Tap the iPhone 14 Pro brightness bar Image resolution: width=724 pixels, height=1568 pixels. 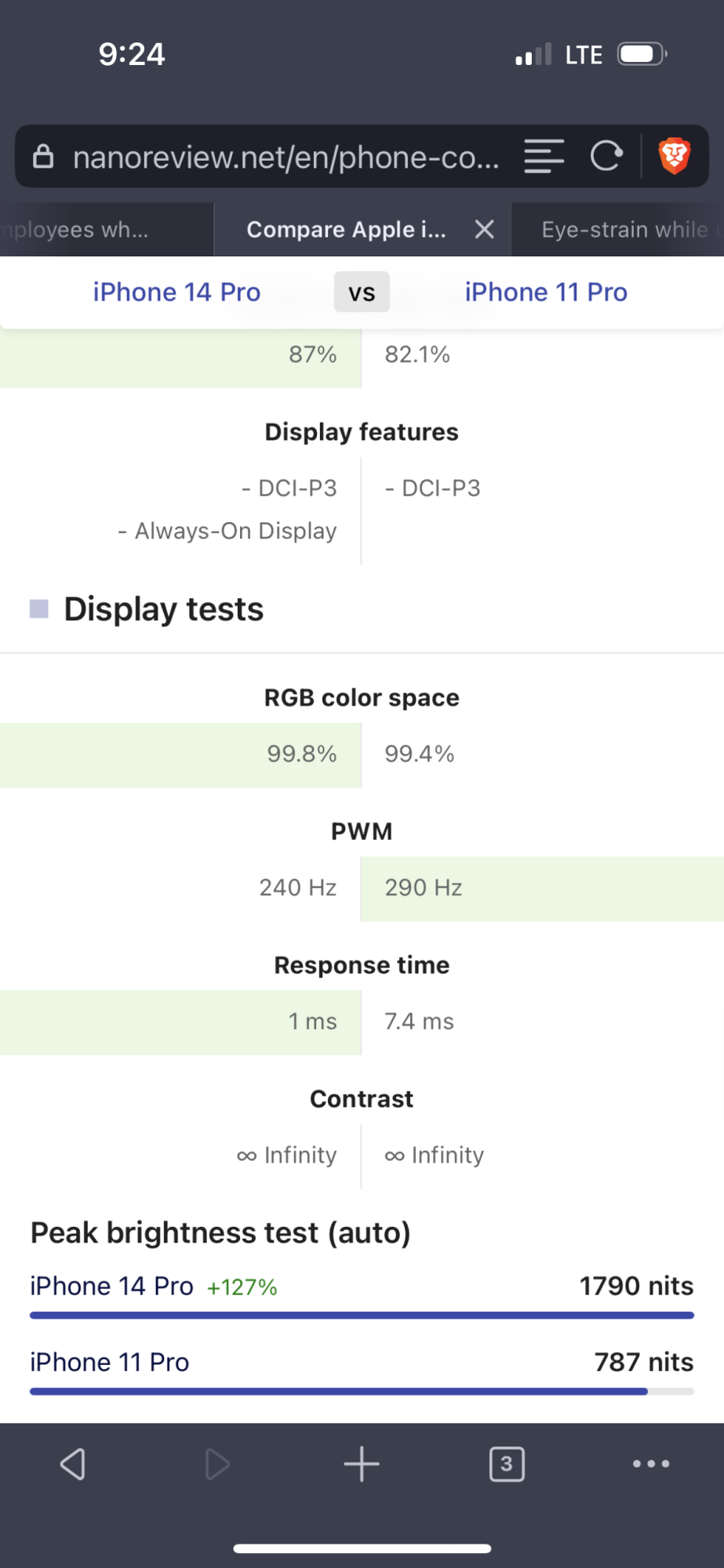(362, 1315)
